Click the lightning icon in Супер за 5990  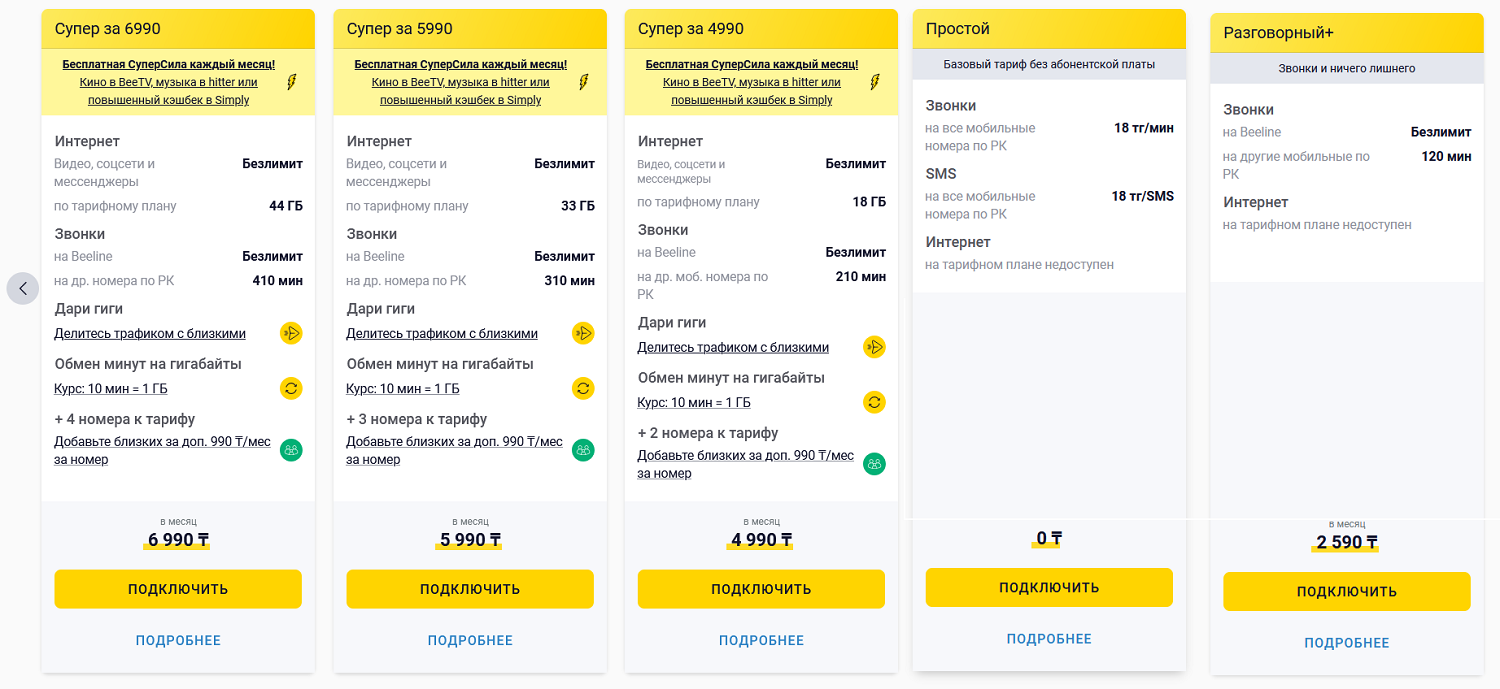tap(583, 82)
